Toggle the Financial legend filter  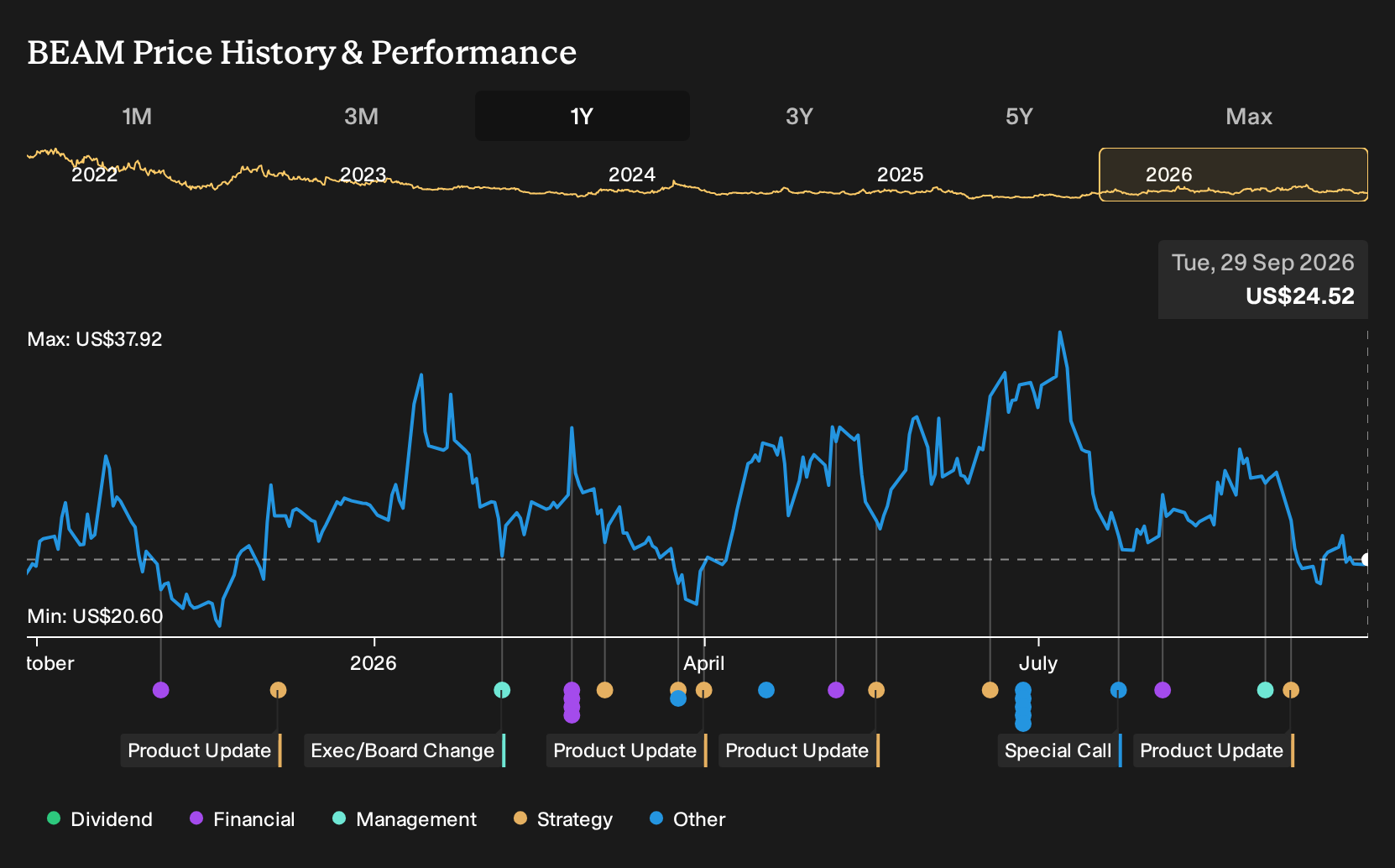pyautogui.click(x=243, y=819)
